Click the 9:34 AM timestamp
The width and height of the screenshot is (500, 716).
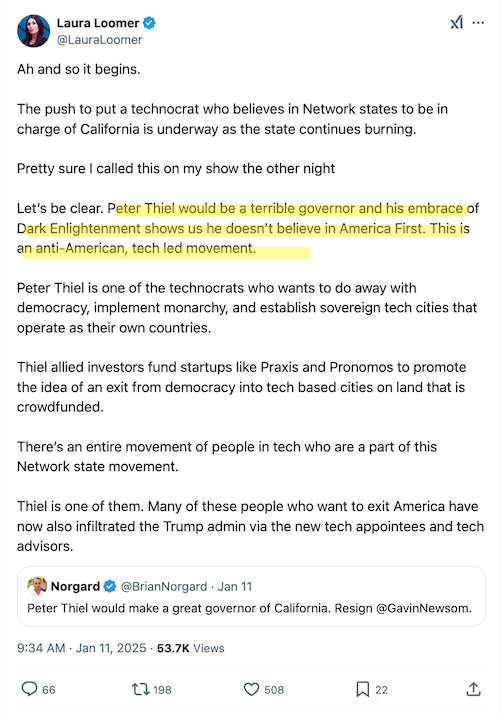41,648
